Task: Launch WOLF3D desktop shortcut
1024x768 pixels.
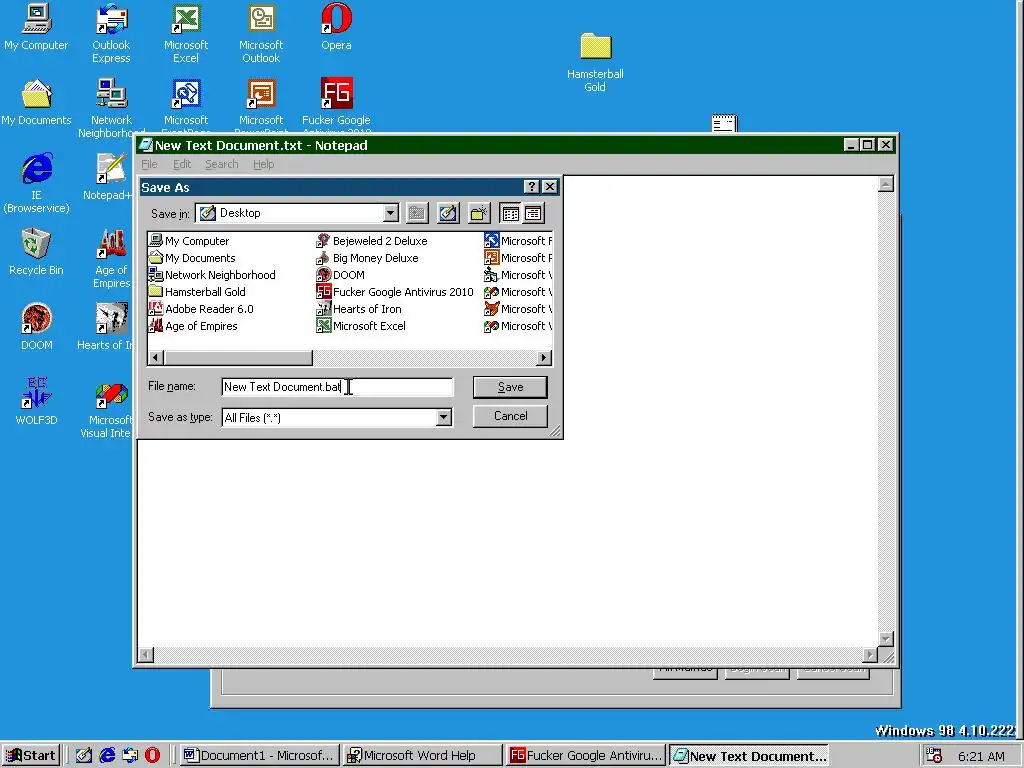Action: (36, 402)
